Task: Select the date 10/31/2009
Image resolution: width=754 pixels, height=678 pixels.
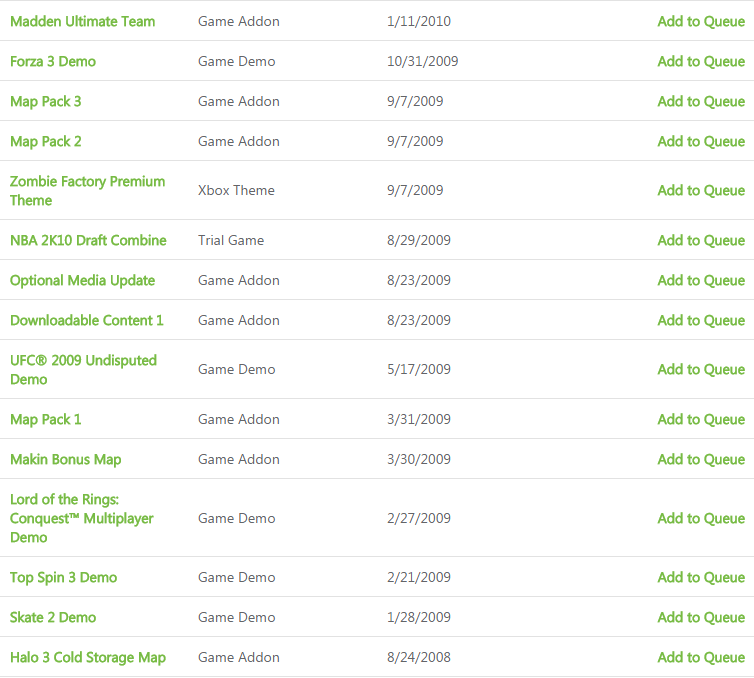Action: coord(423,62)
